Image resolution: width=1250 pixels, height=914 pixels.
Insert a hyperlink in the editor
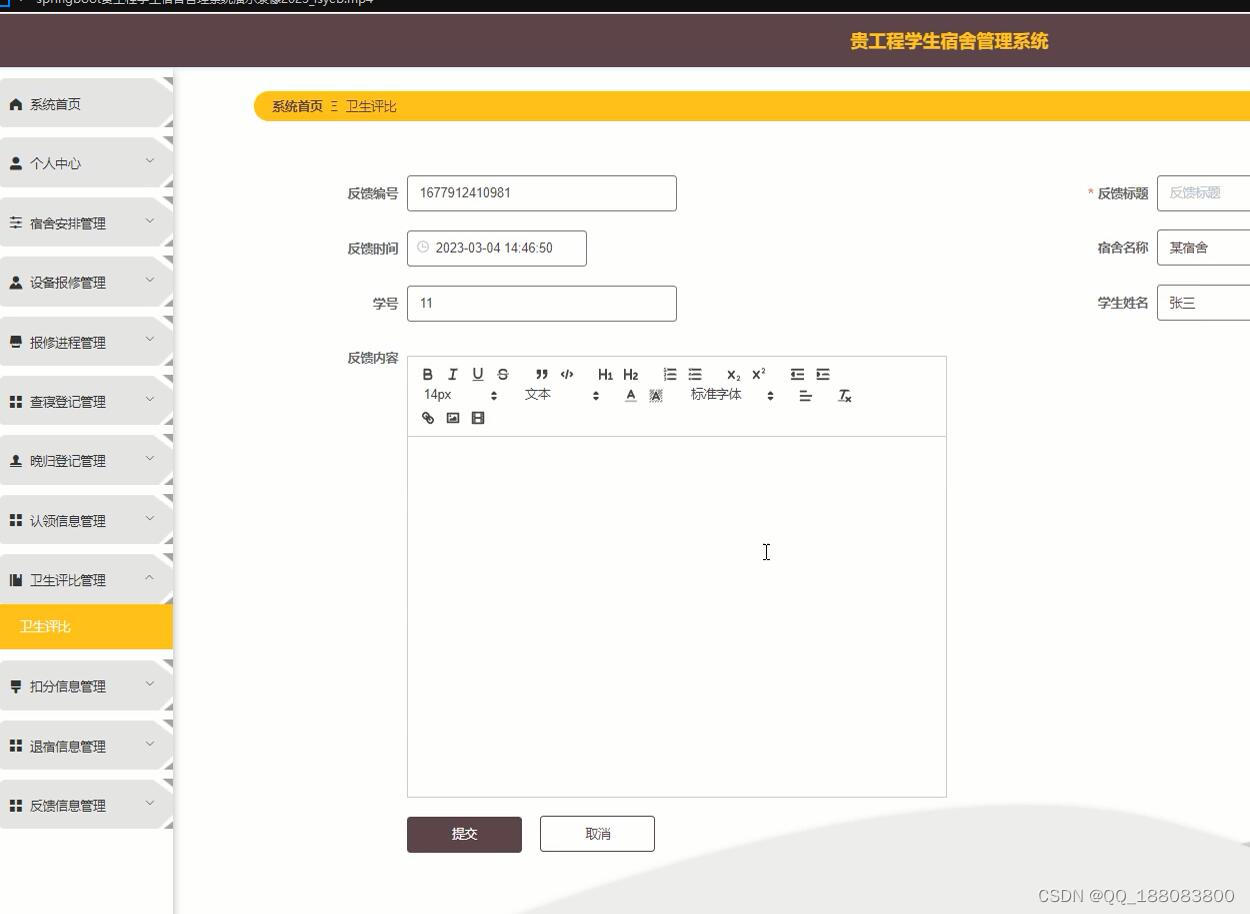427,418
